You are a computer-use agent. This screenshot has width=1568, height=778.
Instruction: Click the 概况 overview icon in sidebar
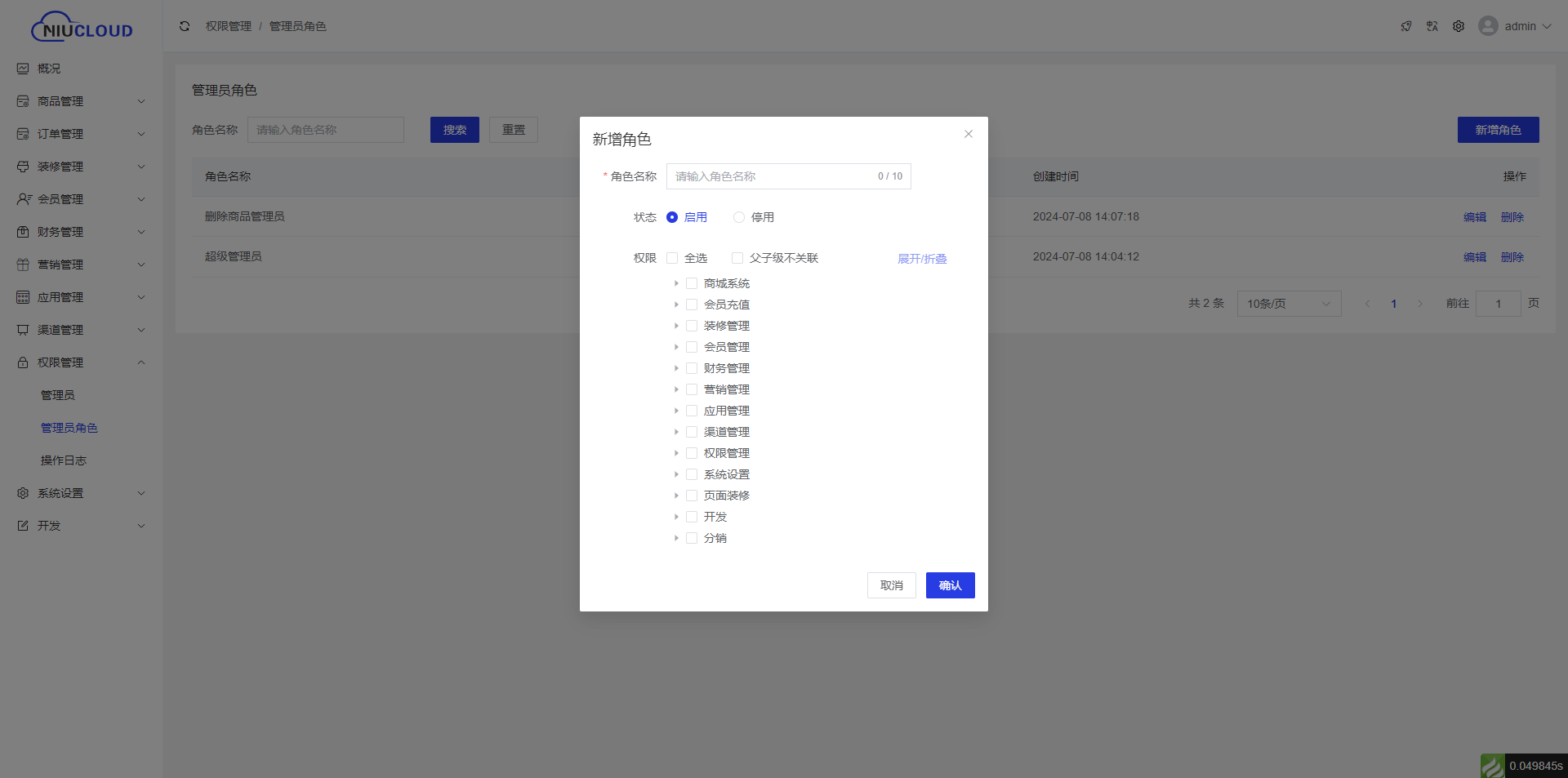[x=23, y=69]
